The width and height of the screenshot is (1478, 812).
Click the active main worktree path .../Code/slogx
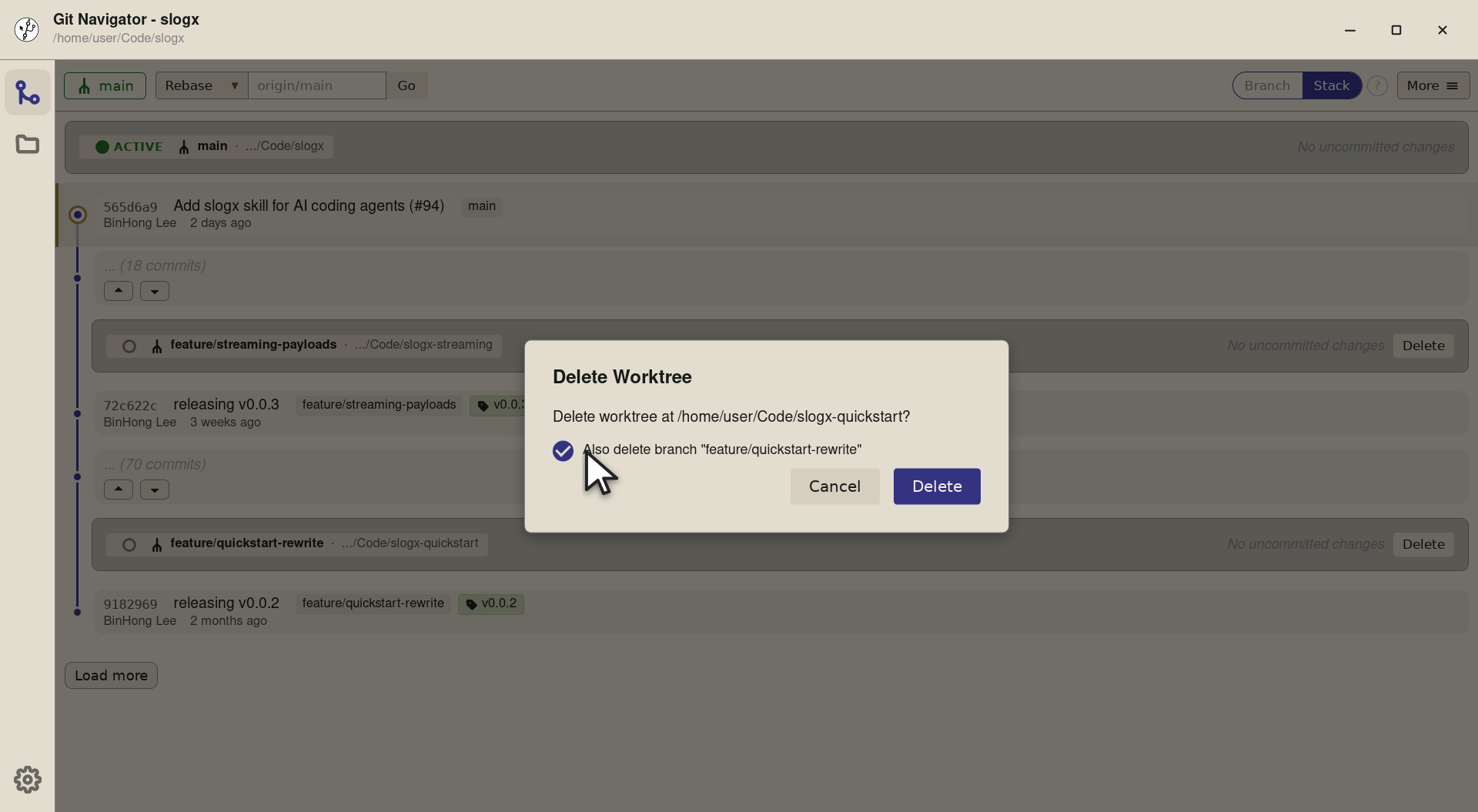[x=284, y=146]
